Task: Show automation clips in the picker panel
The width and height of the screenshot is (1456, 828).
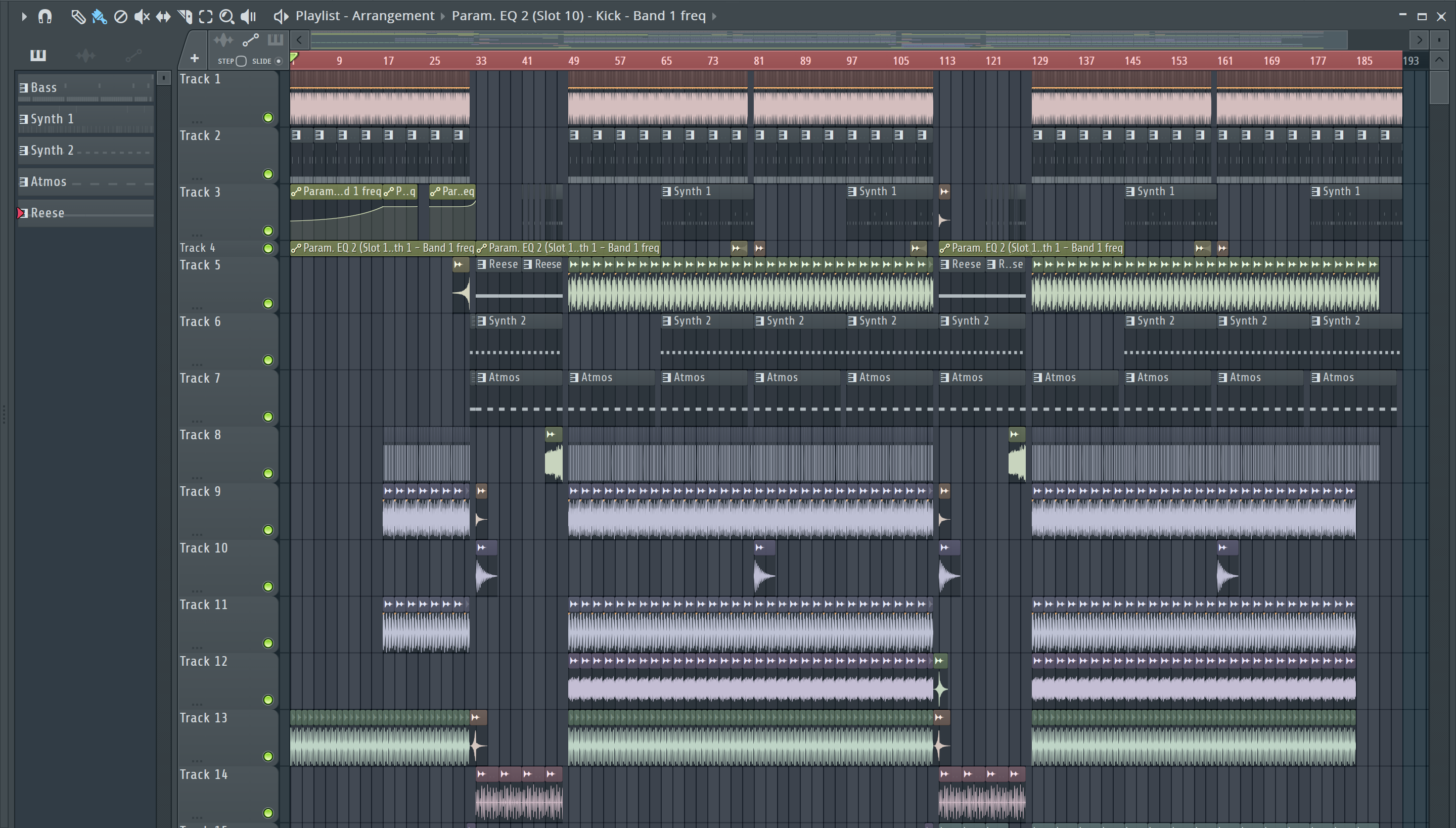Action: pyautogui.click(x=133, y=55)
